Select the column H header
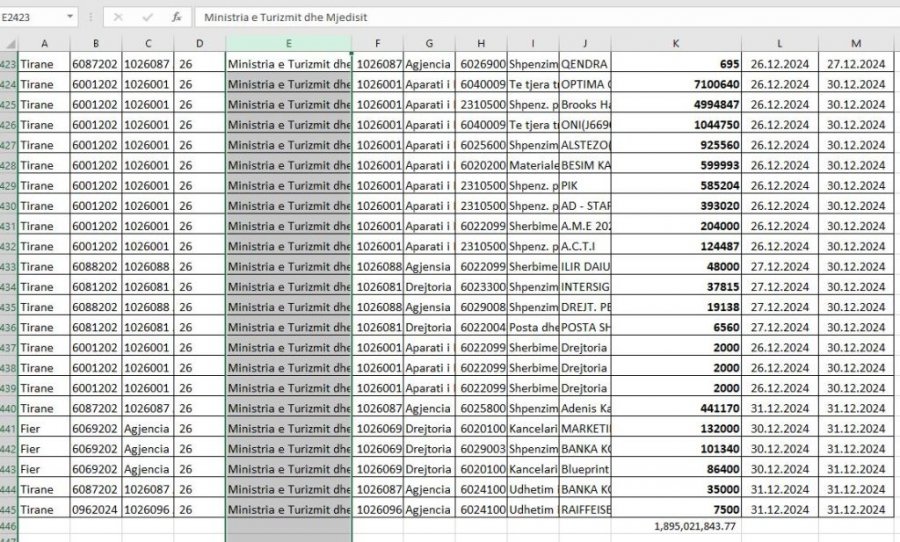This screenshot has height=542, width=900. coord(481,43)
